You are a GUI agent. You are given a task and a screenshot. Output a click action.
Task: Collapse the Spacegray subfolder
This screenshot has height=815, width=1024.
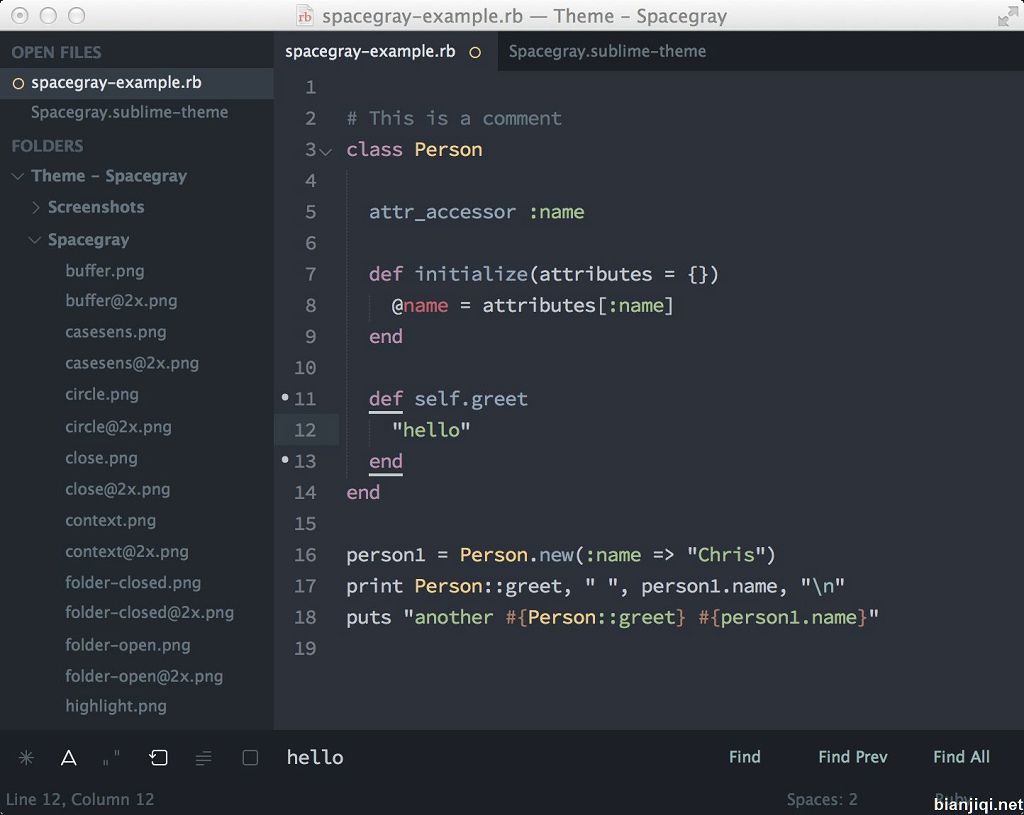point(35,240)
